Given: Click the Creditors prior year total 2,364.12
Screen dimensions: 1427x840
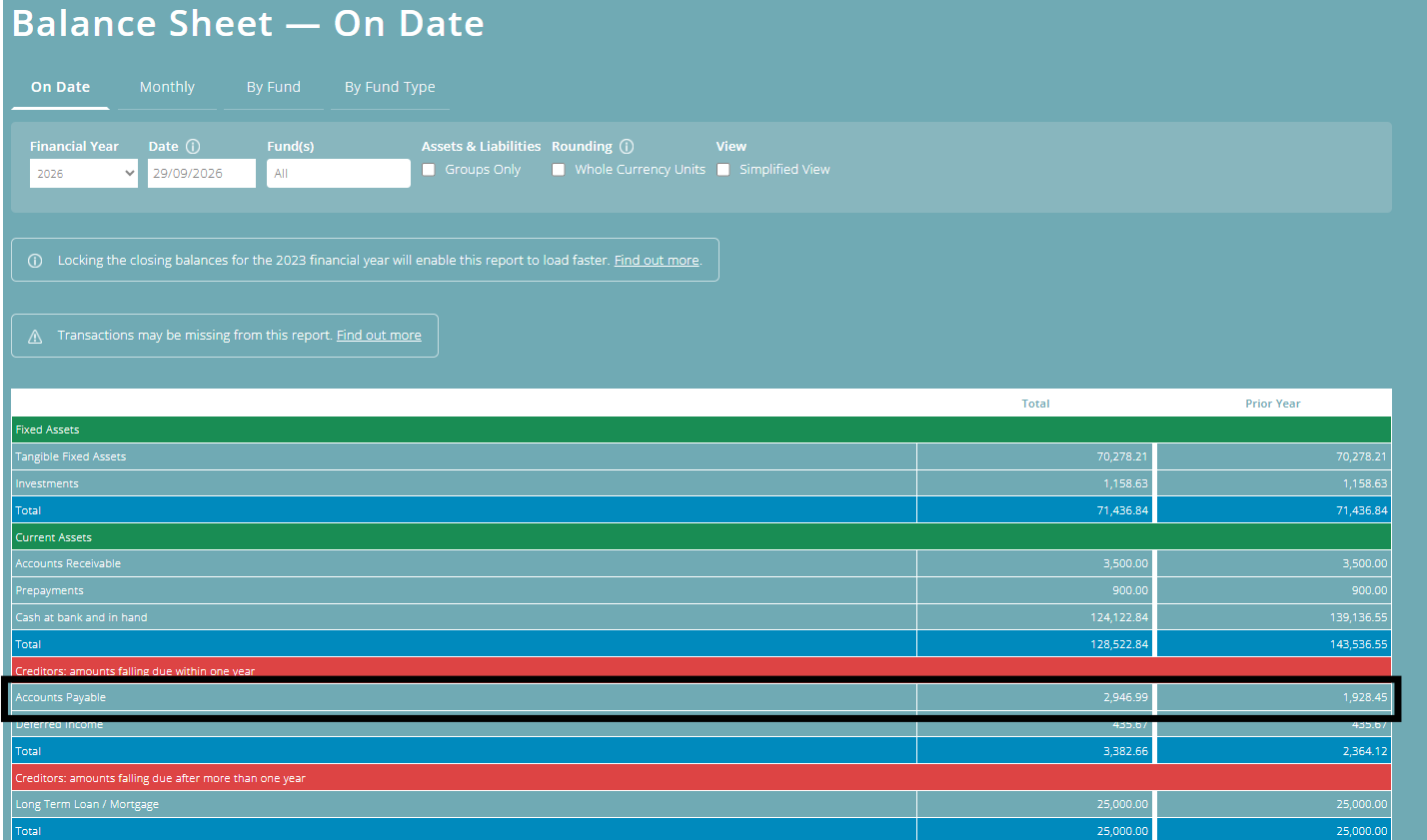Looking at the screenshot, I should [x=1365, y=751].
